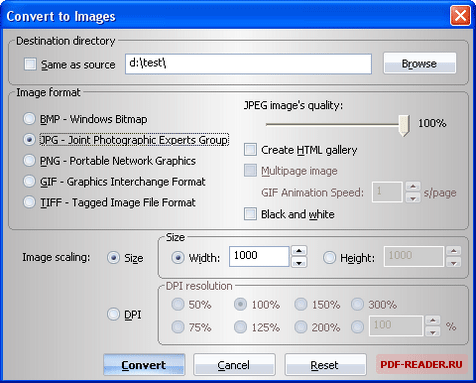The width and height of the screenshot is (476, 383).
Task: Click the Cancel button
Action: [x=234, y=365]
